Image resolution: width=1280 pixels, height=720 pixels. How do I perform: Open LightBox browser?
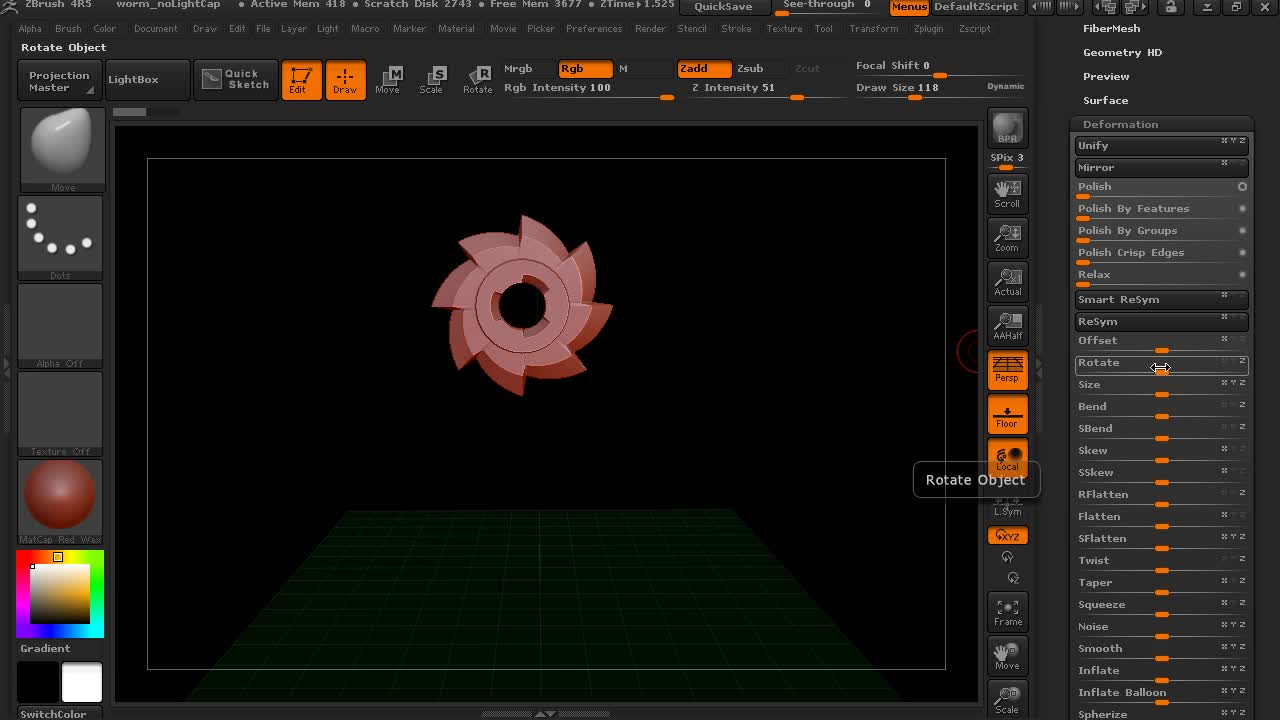(133, 79)
